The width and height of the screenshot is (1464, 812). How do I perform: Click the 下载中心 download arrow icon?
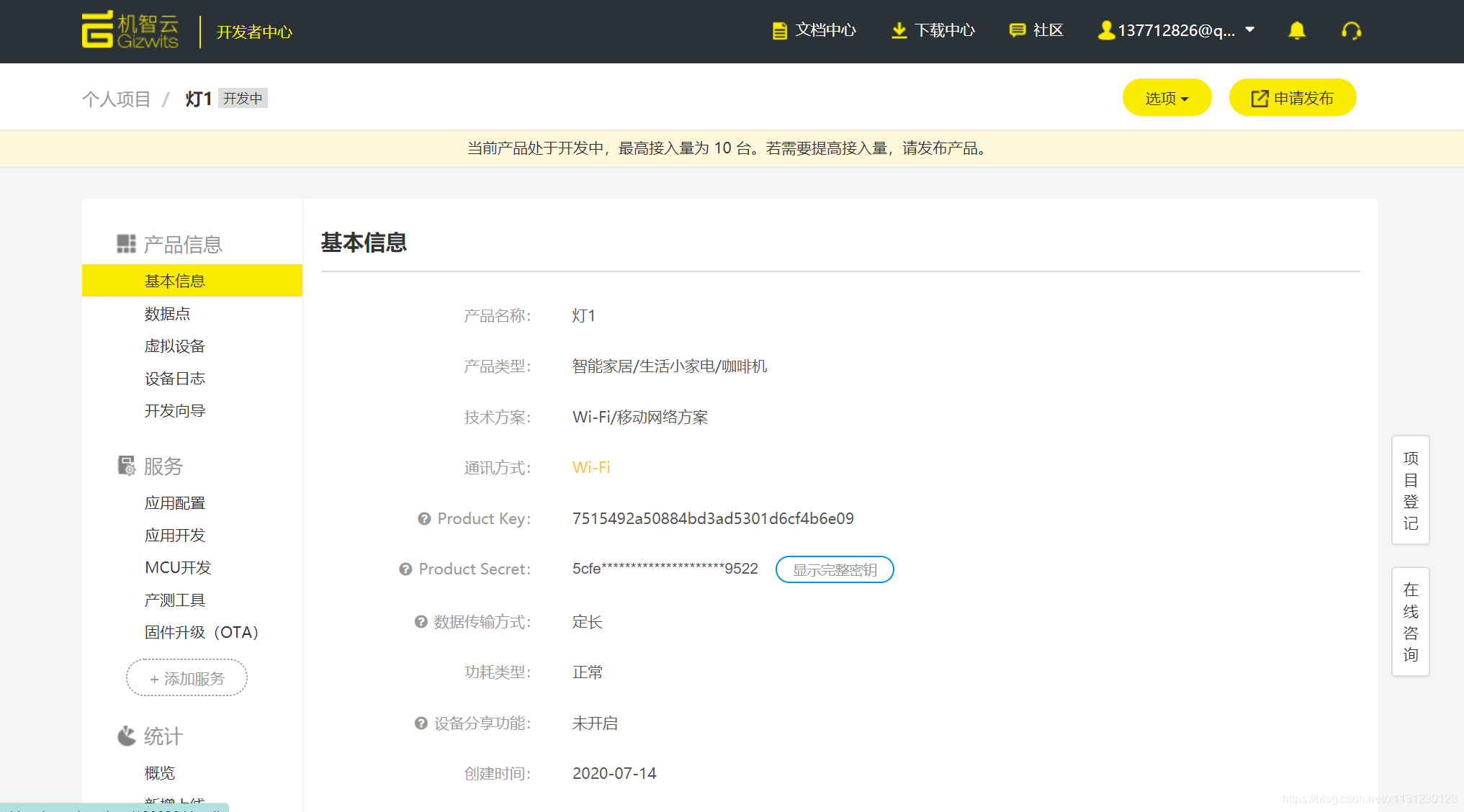[899, 30]
